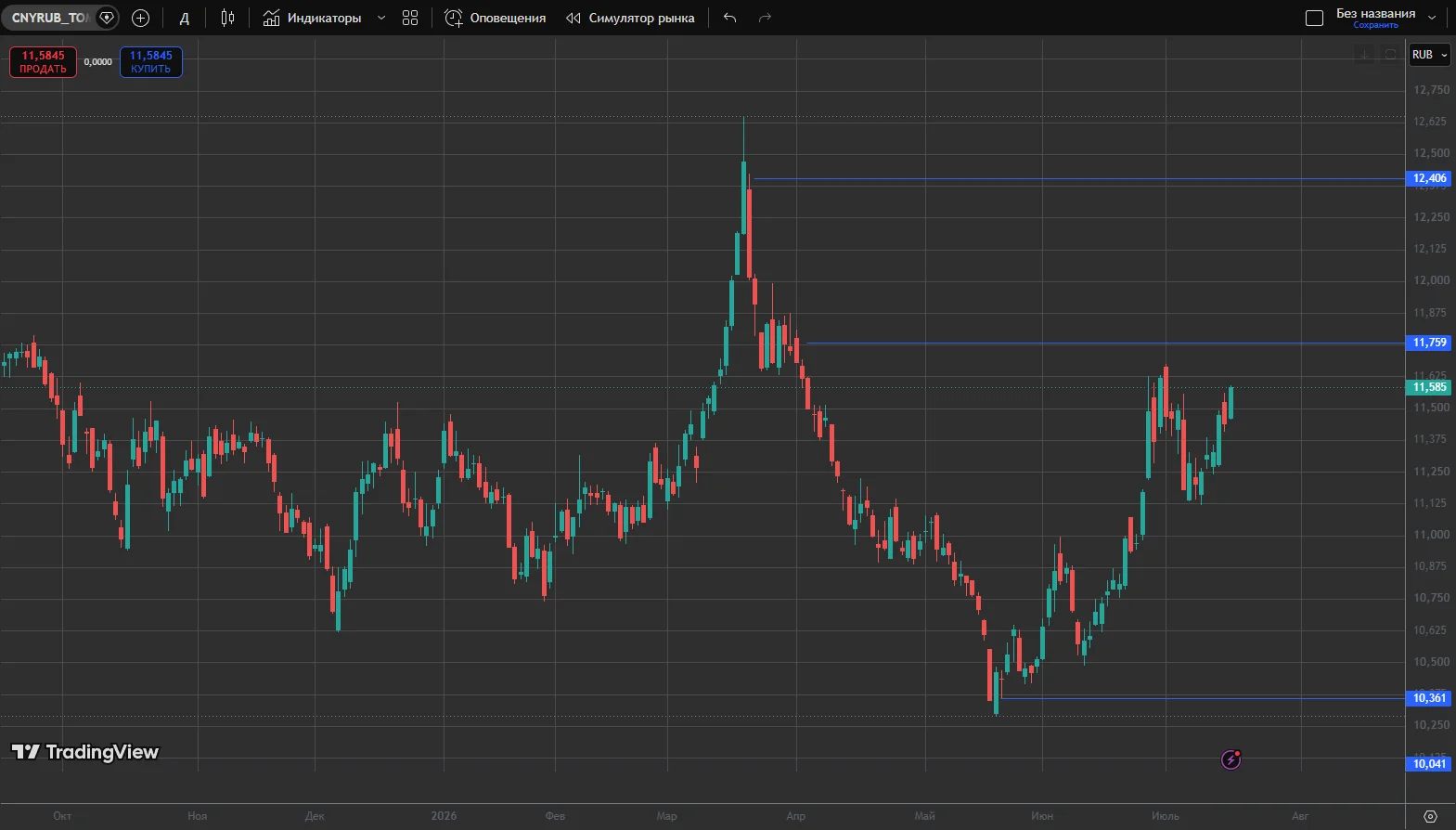
Task: Click the 10,500 price scale value
Action: pyautogui.click(x=1431, y=662)
